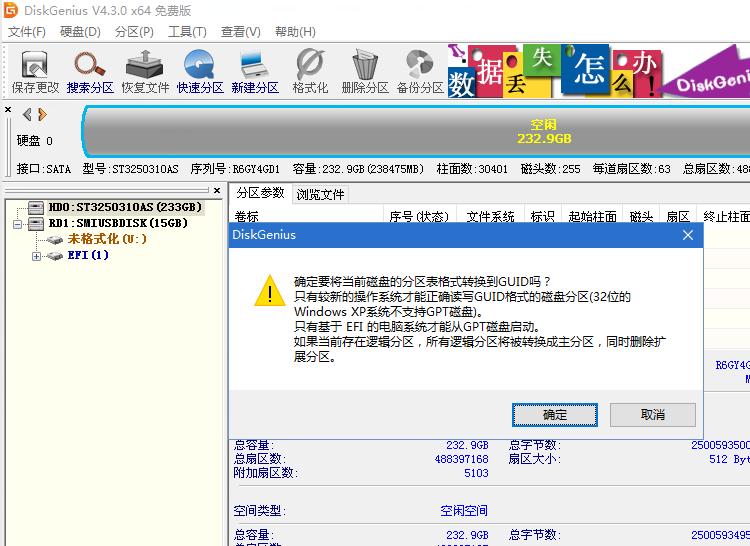Open the 分区(P) menu
The image size is (750, 546).
tap(134, 32)
